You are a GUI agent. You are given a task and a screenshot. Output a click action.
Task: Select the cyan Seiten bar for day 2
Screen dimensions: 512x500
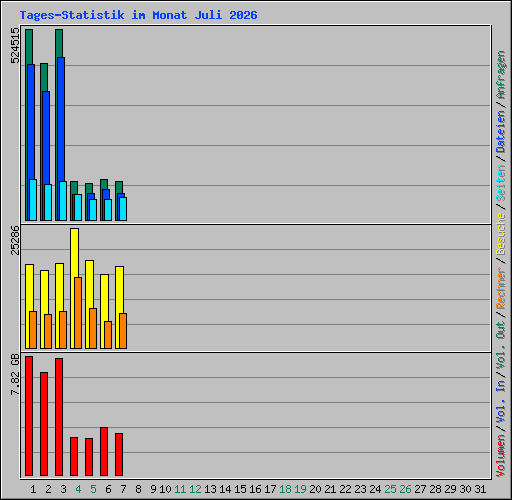point(48,202)
